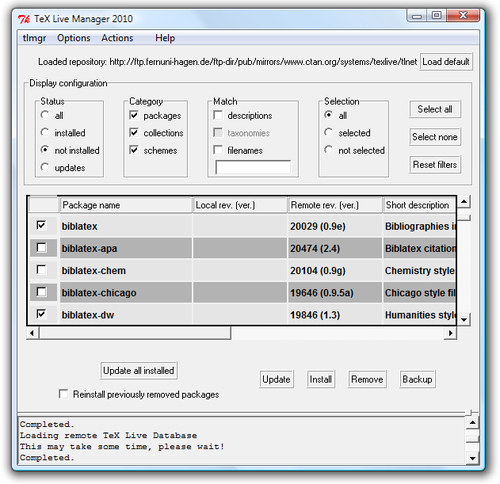Click log pane scroll up arrow
500x484 pixels.
pos(472,423)
